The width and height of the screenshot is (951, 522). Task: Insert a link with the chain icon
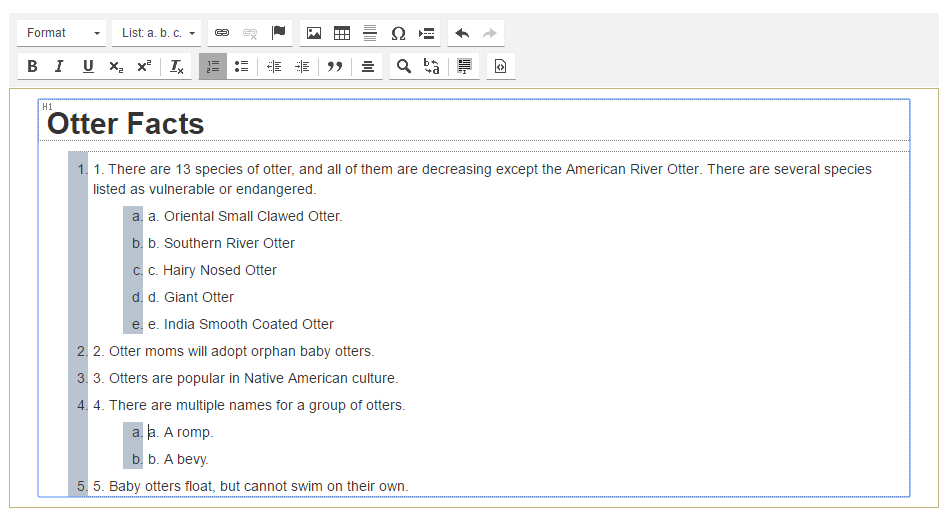[x=222, y=33]
